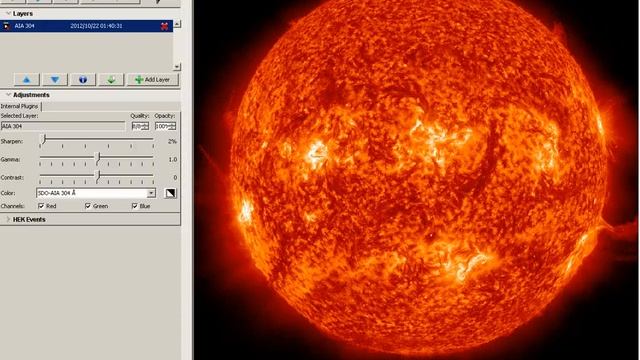This screenshot has width=640, height=360.
Task: Open the Color table dropdown SDO-AIA 304
Action: (x=96, y=193)
